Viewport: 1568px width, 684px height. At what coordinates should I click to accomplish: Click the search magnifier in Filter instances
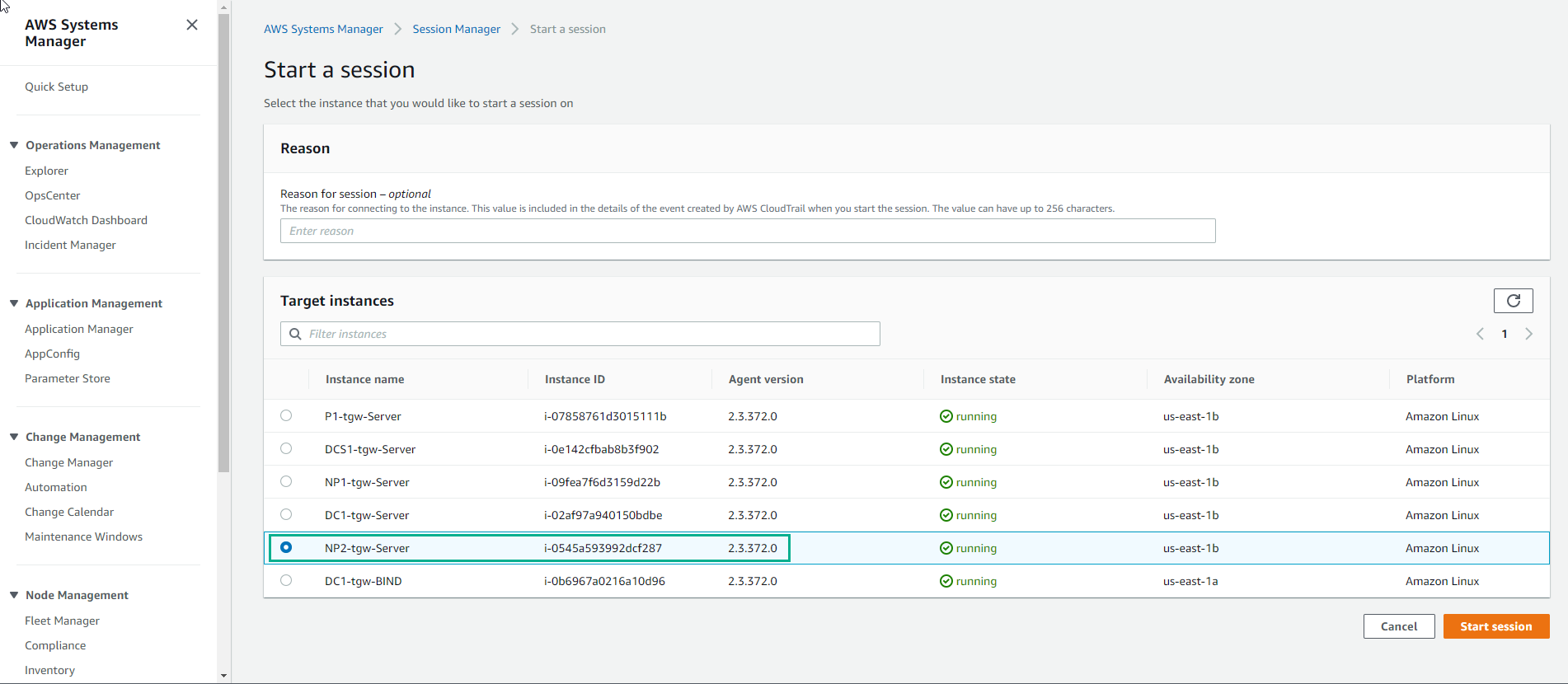pyautogui.click(x=295, y=334)
